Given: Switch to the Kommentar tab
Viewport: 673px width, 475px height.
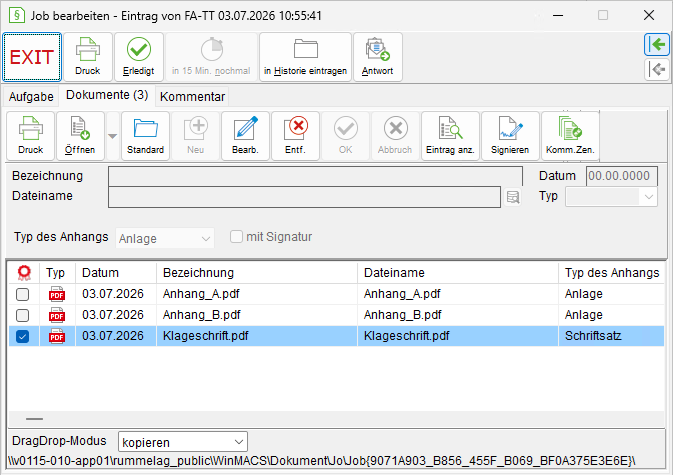Looking at the screenshot, I should coord(192,97).
